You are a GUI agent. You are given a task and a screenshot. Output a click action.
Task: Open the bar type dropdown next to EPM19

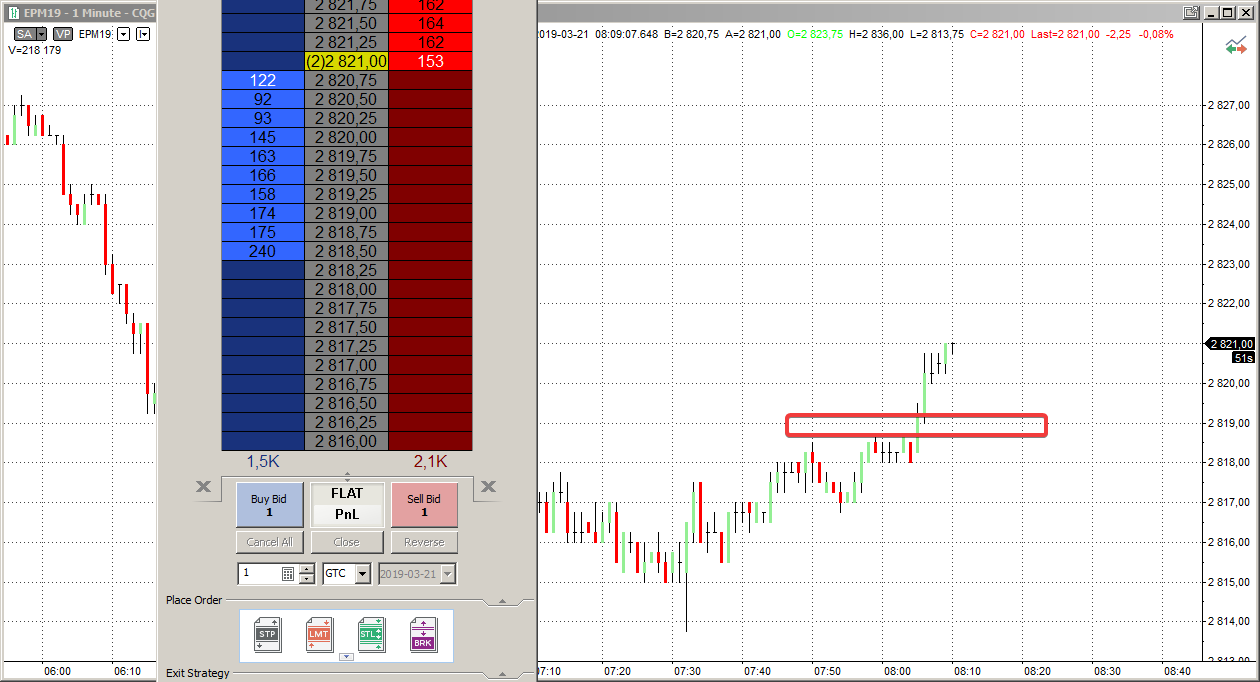[143, 34]
